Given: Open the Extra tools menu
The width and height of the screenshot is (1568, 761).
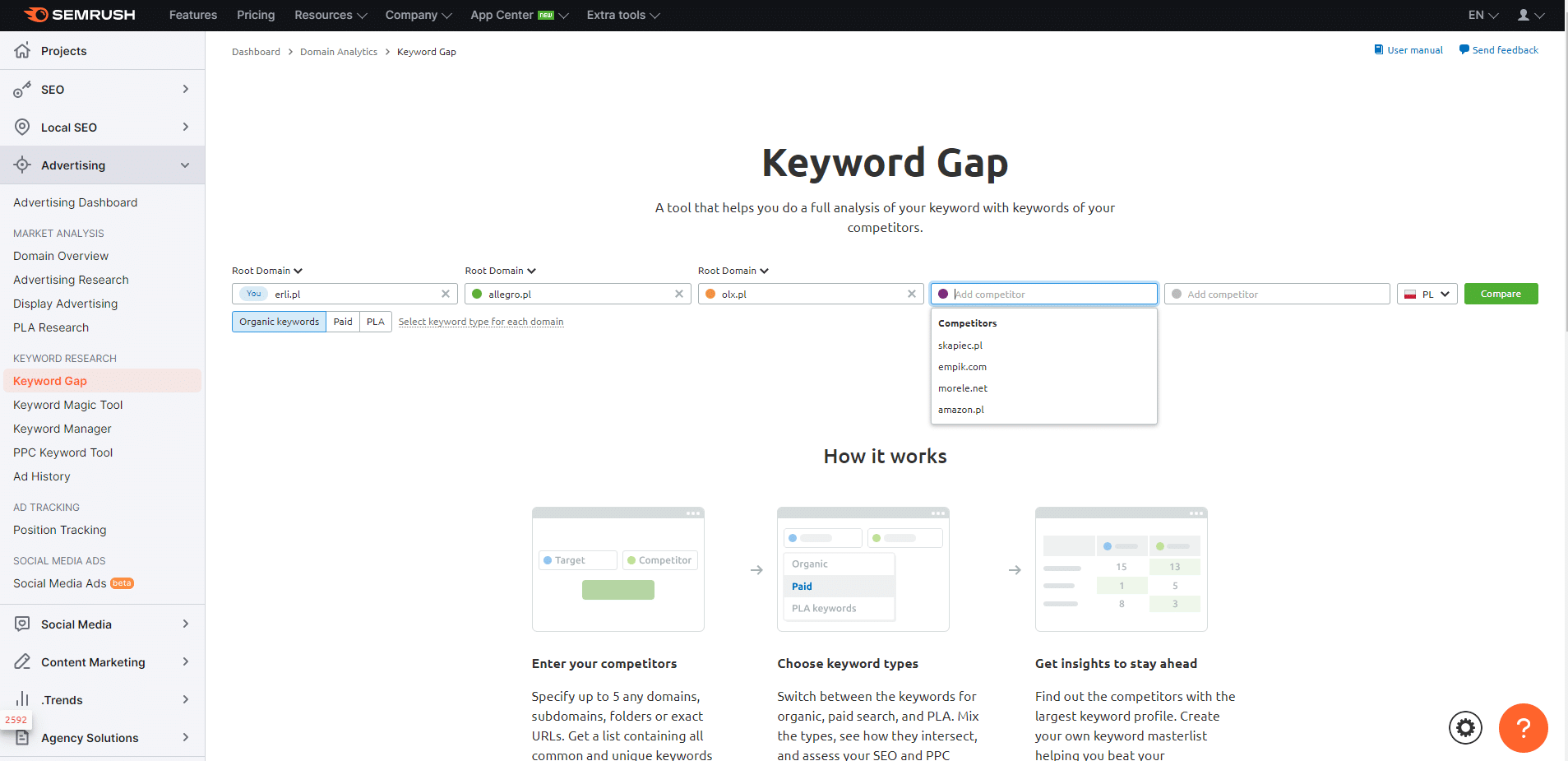Looking at the screenshot, I should pos(623,15).
